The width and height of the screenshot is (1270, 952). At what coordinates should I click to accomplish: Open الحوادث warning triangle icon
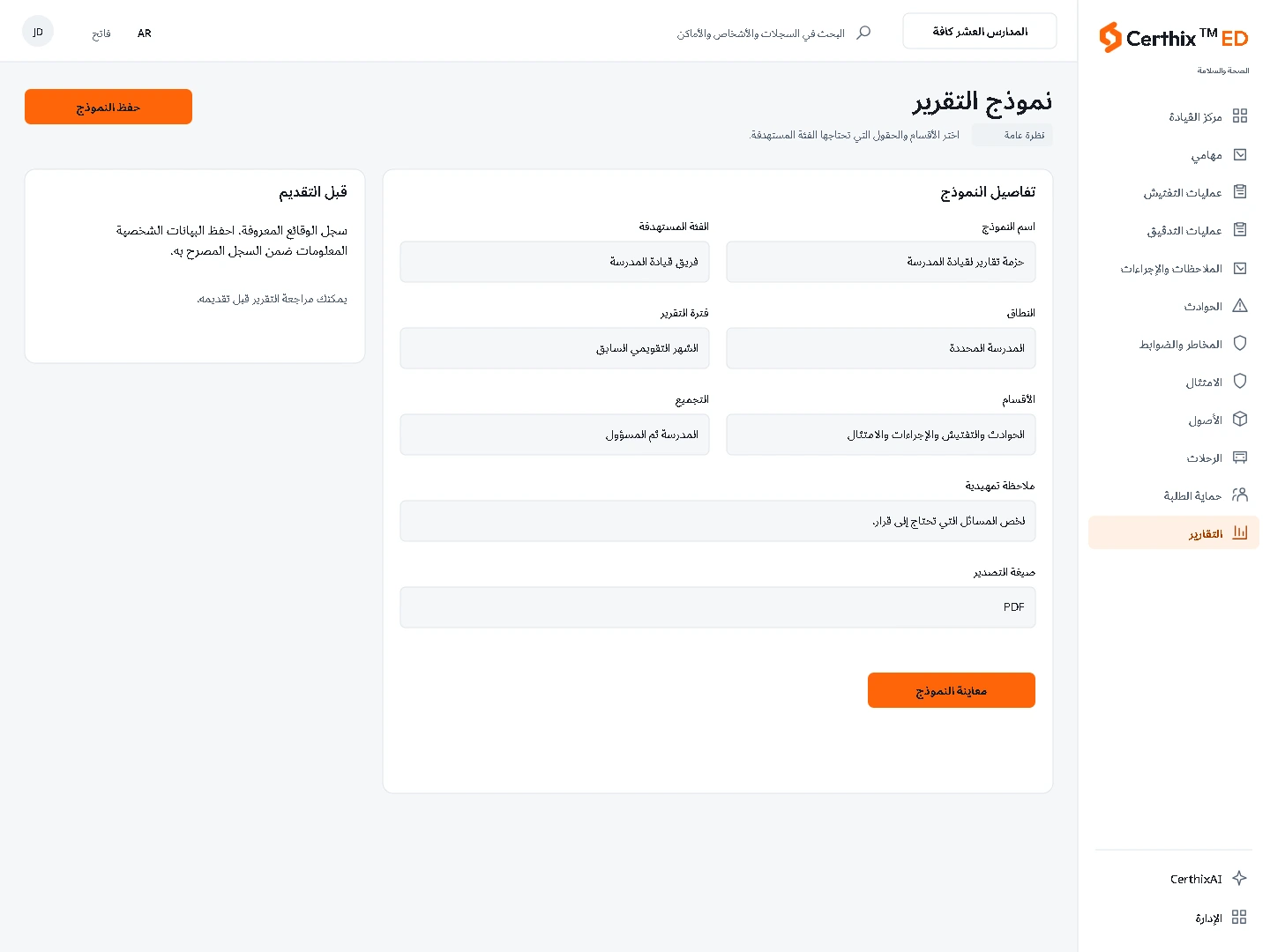(x=1239, y=306)
